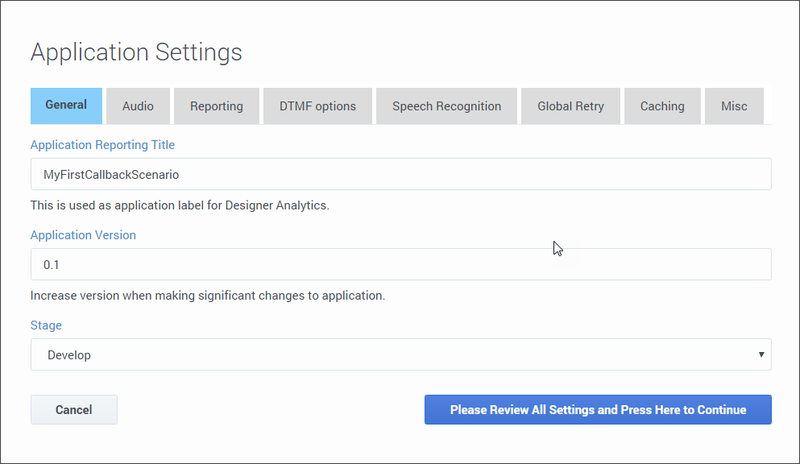Screen dimensions: 800x464
Task: Switch to the Global Retry tab
Action: [x=570, y=106]
